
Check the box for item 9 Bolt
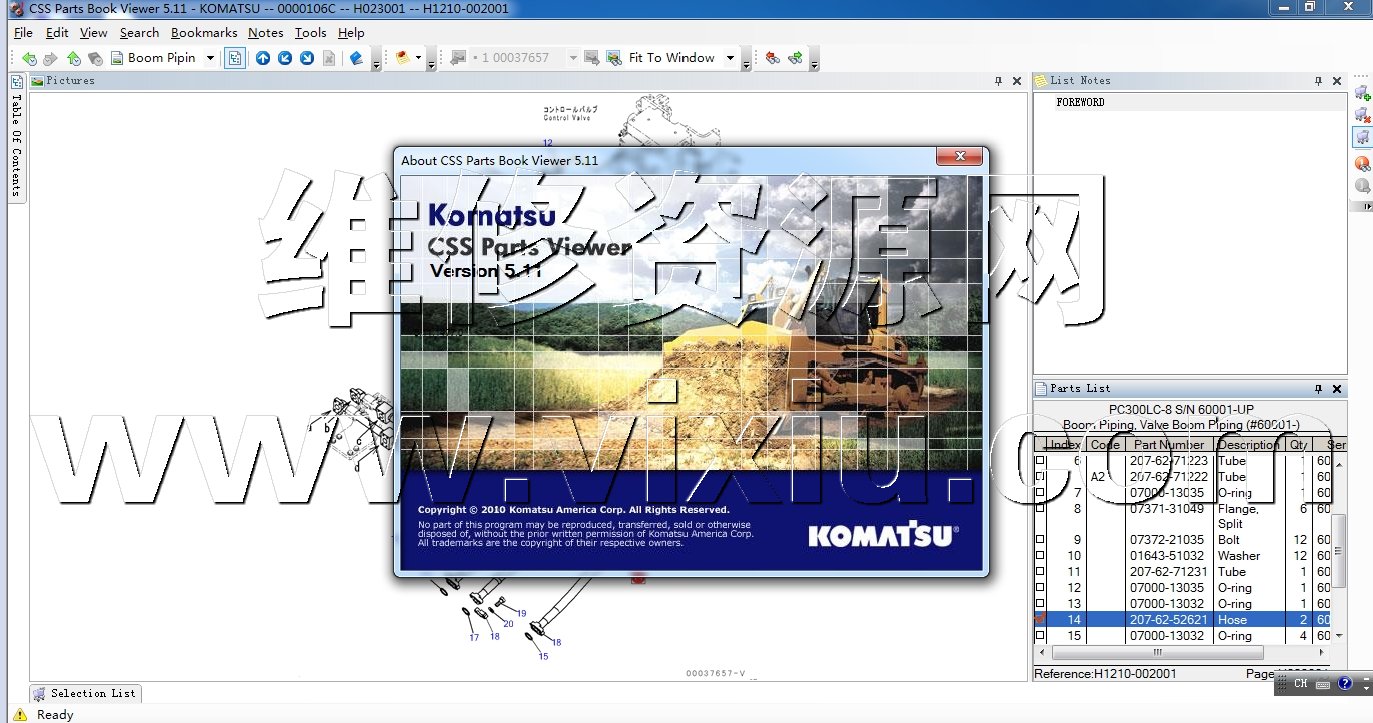pos(1040,540)
